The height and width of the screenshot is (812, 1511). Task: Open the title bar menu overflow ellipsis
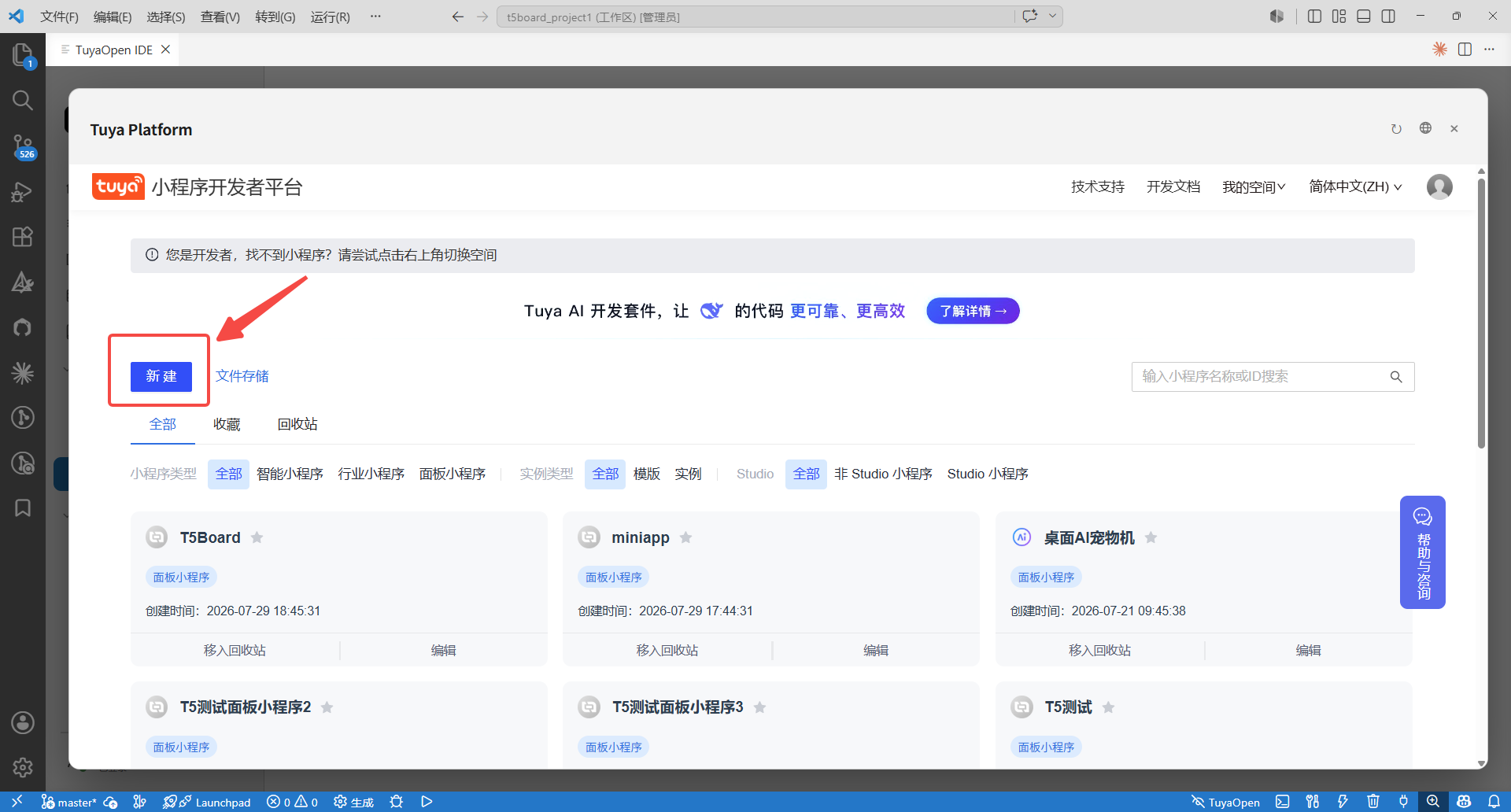(x=375, y=17)
